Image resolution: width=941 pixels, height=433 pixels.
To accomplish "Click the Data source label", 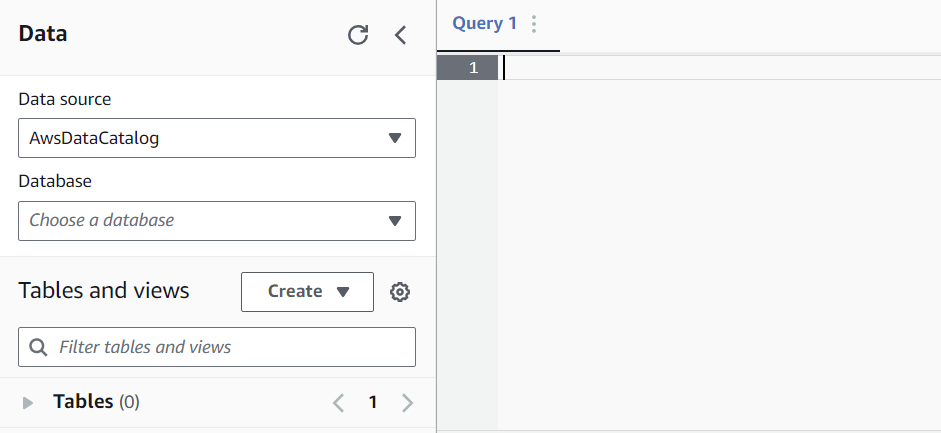I will 65,99.
